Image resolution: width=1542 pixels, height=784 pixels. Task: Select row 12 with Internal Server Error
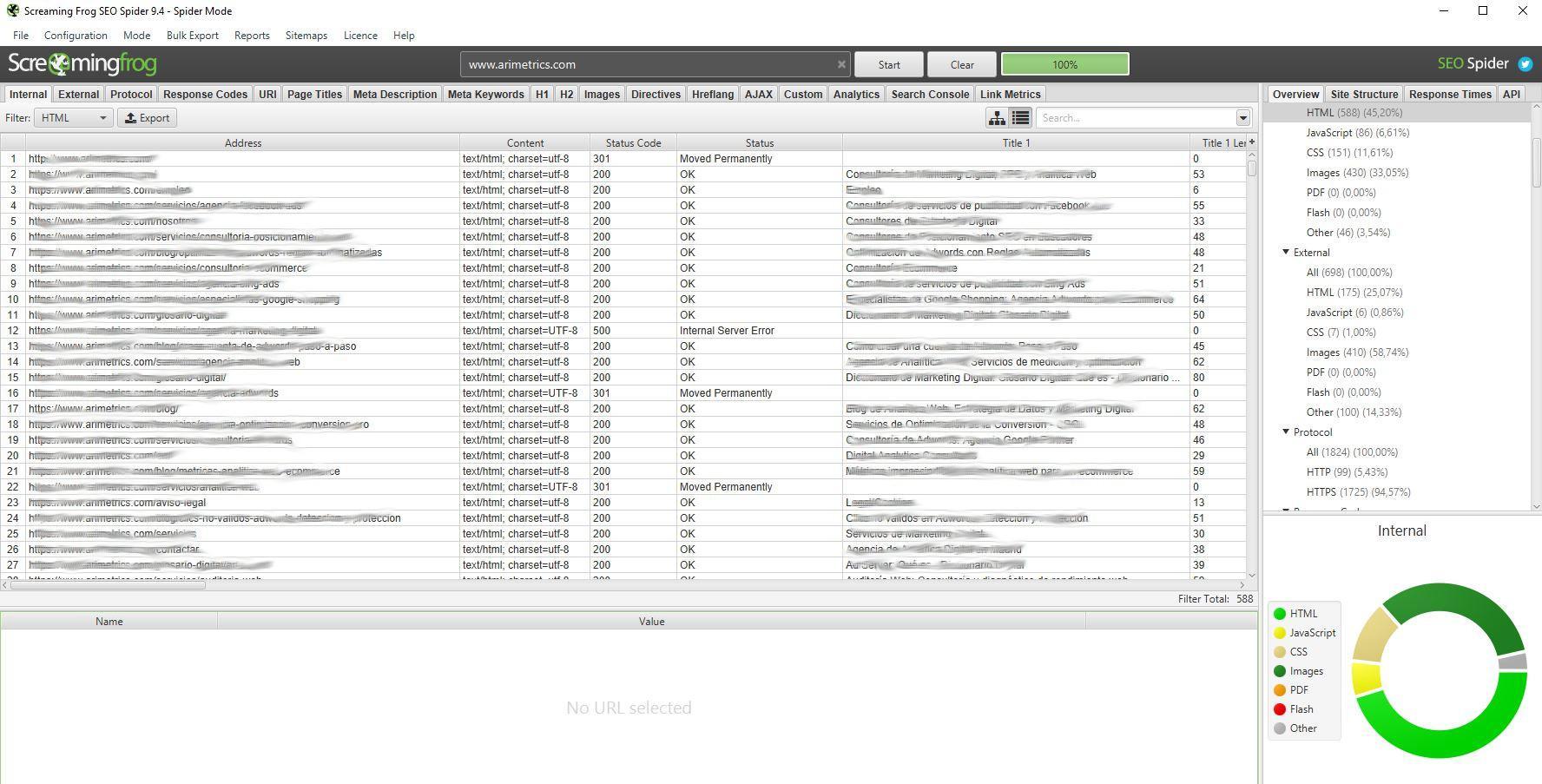623,331
